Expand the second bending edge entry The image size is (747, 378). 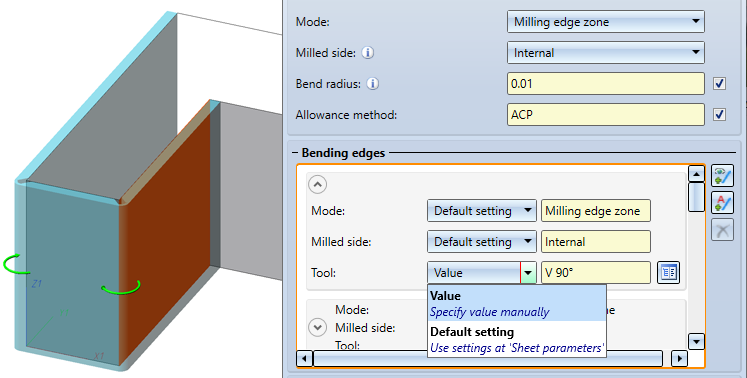[317, 327]
